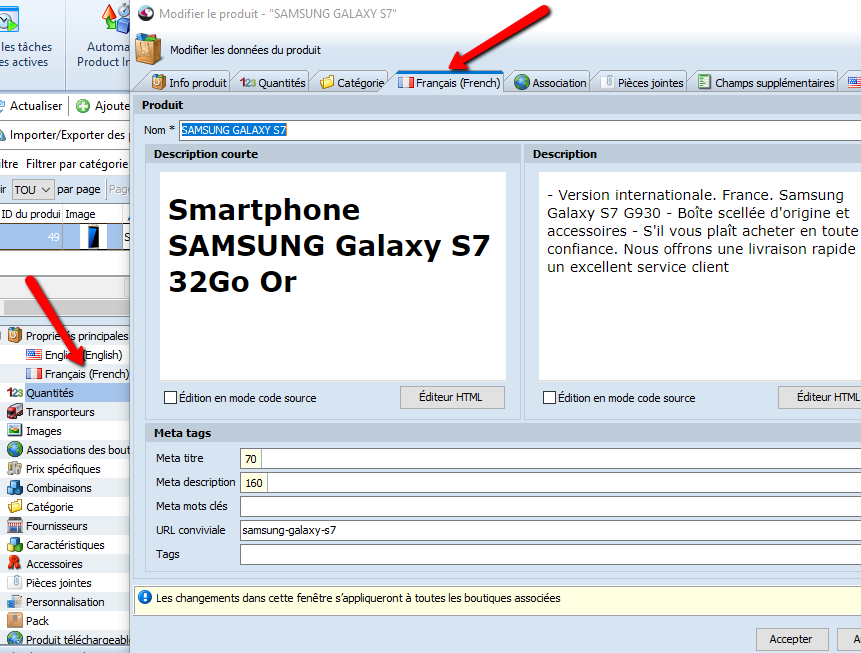861x653 pixels.
Task: Open Combinaisons in sidebar
Action: (59, 488)
